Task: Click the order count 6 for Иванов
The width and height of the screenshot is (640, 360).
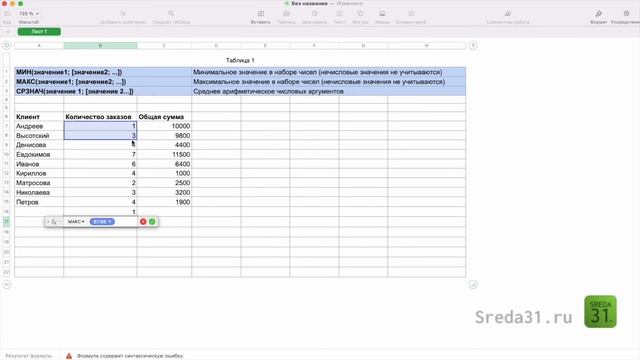Action: tap(100, 164)
